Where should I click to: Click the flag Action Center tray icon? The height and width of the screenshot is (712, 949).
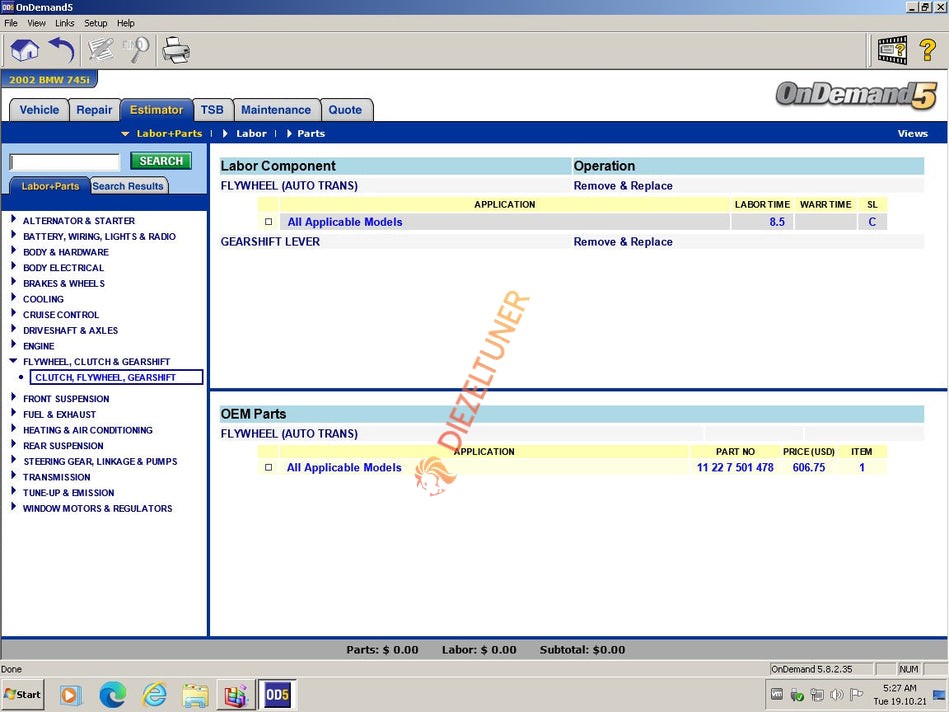pos(856,695)
